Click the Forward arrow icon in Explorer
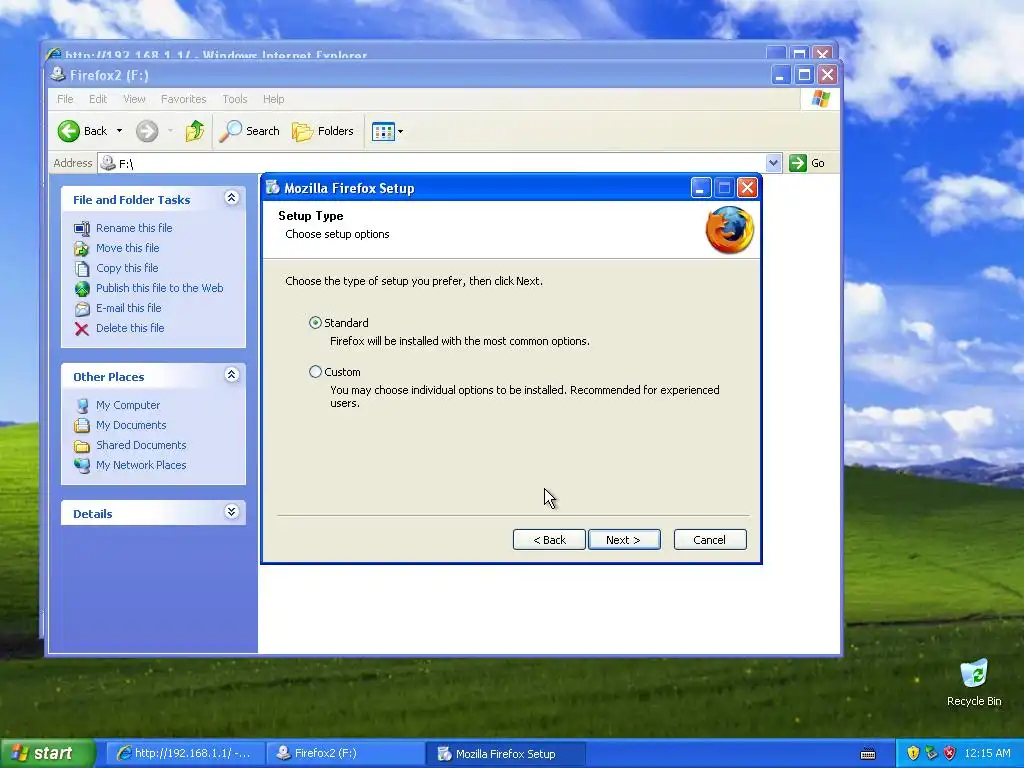Viewport: 1024px width, 768px height. (147, 131)
